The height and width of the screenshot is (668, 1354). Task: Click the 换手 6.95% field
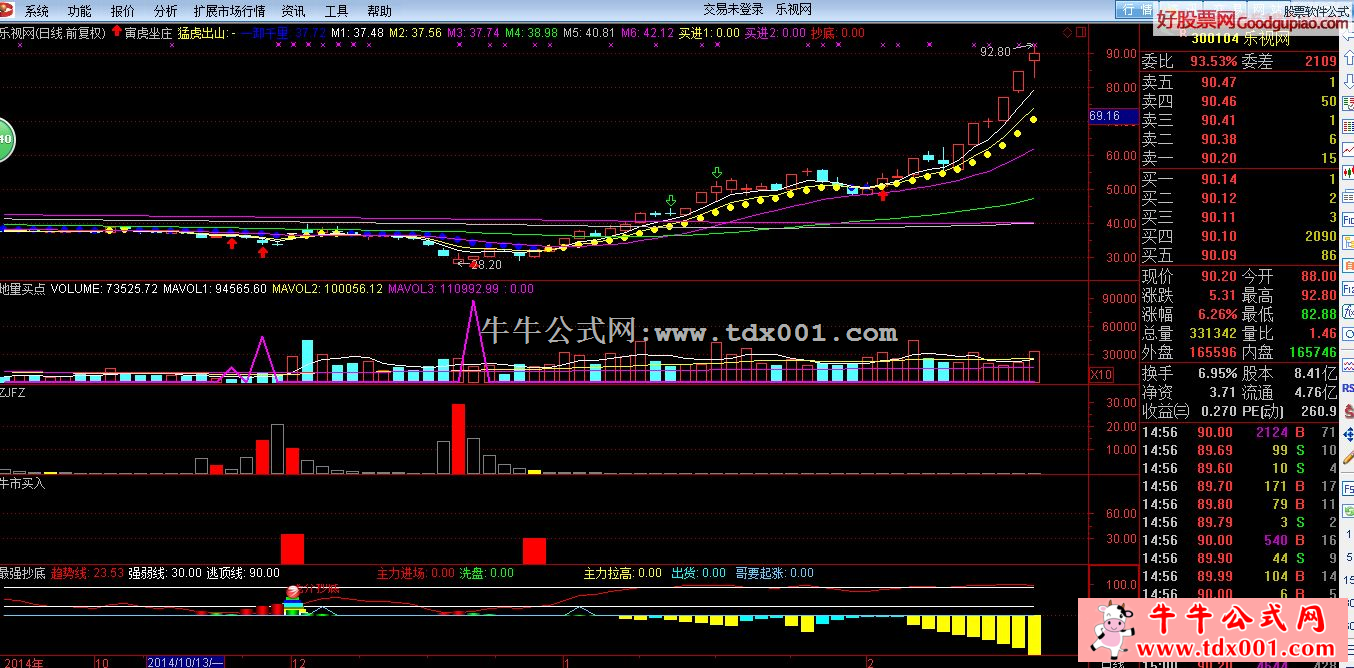[1189, 373]
